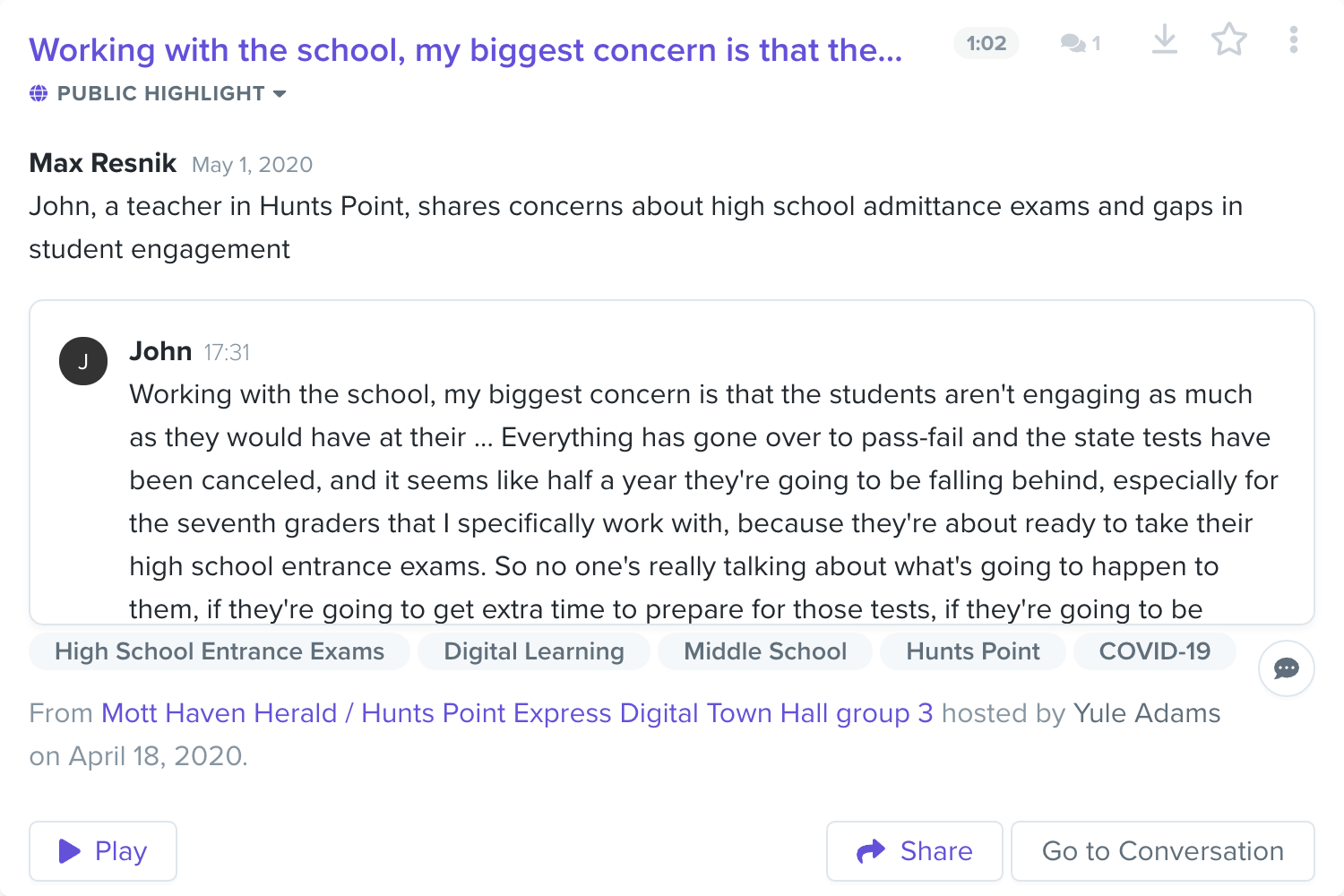Expand the Public Highlight visibility dropdown
Screen dimensions: 1344x896
tap(159, 93)
